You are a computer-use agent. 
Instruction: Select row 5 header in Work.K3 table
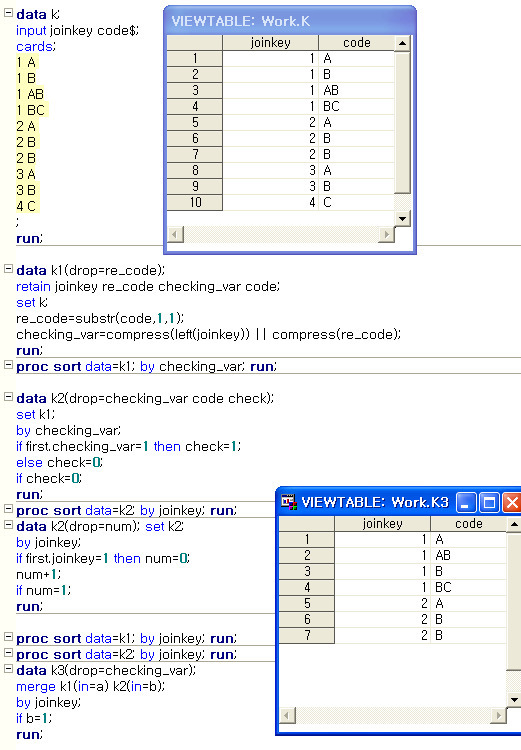pos(307,603)
